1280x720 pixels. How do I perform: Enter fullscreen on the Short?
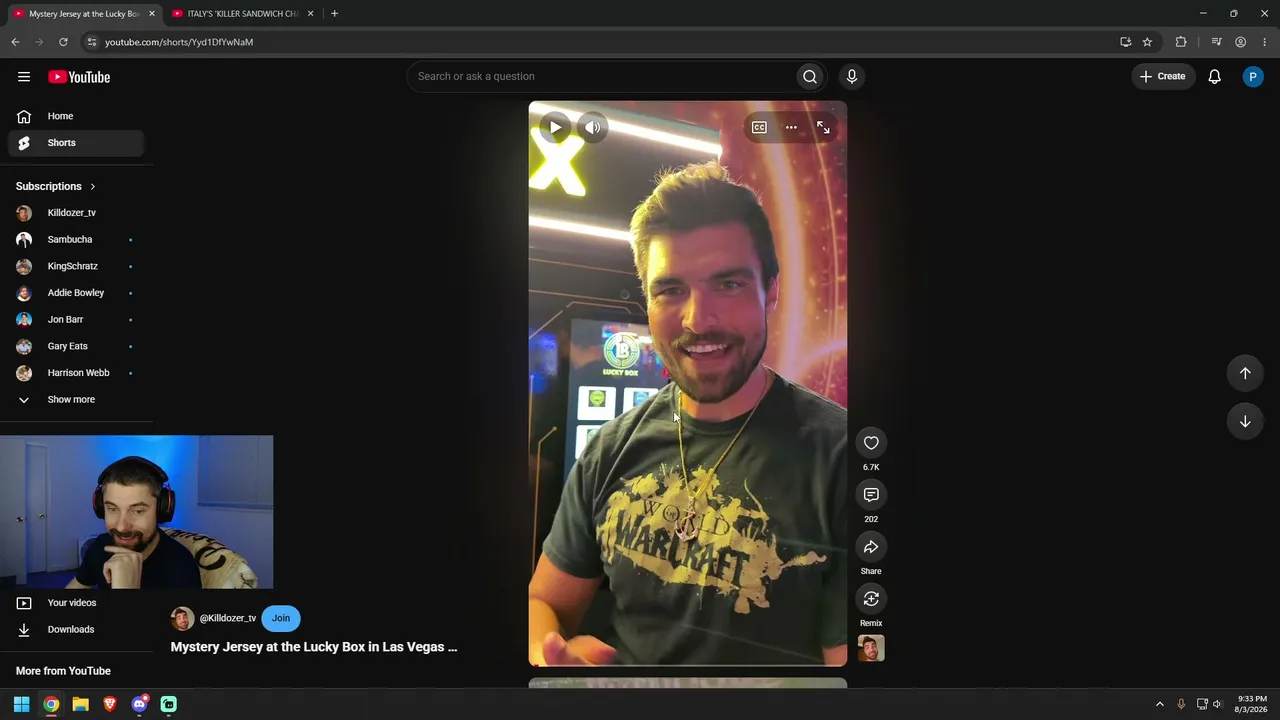pos(823,127)
